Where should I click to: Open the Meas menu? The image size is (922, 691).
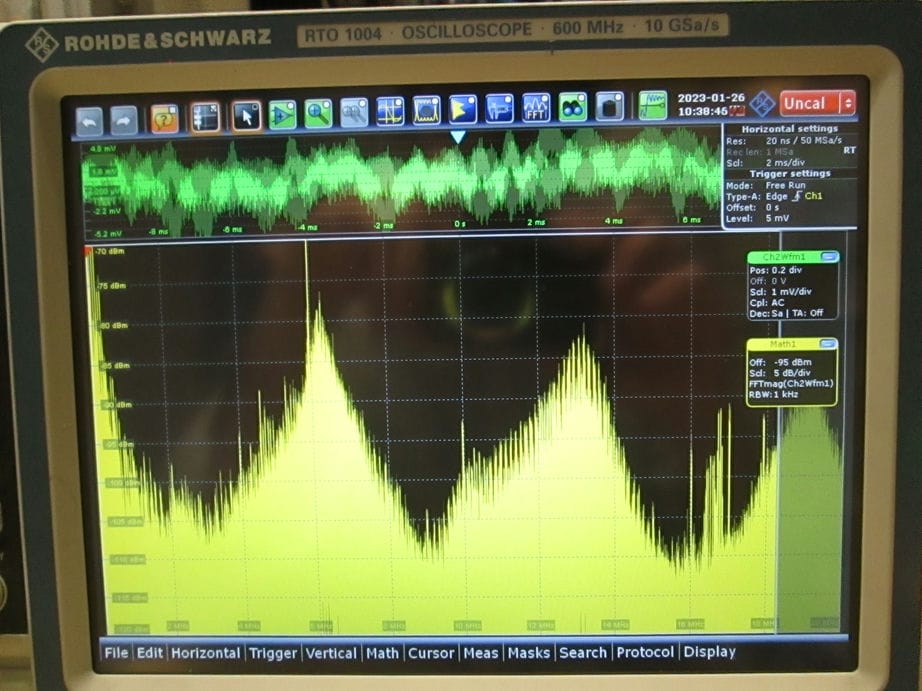480,653
